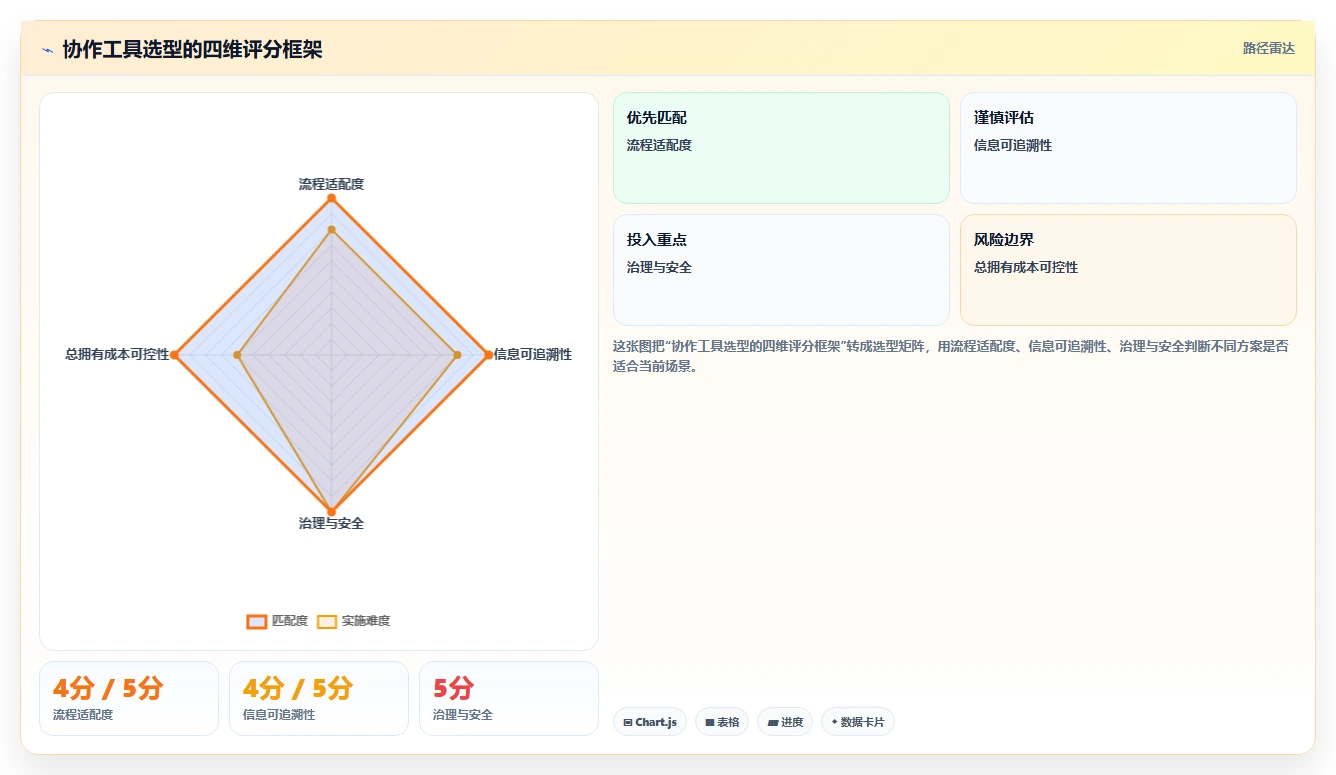Click the 5分 治理与安全 score card
Image resolution: width=1336 pixels, height=775 pixels.
509,698
